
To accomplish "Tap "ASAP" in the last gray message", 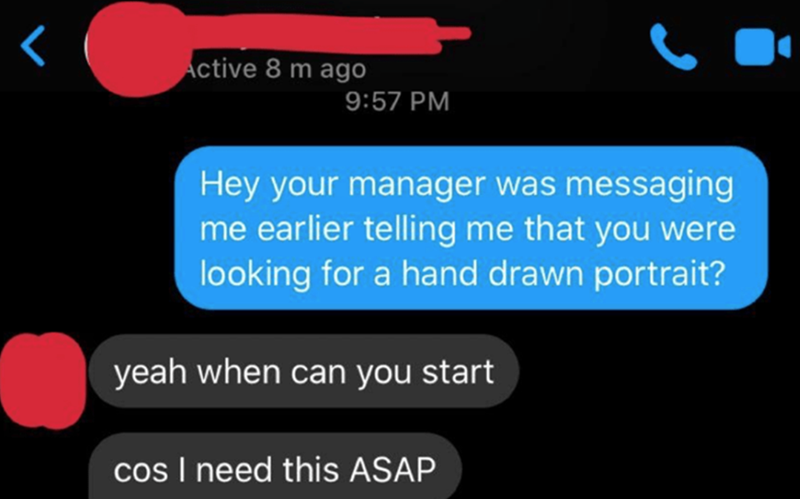I will click(392, 469).
